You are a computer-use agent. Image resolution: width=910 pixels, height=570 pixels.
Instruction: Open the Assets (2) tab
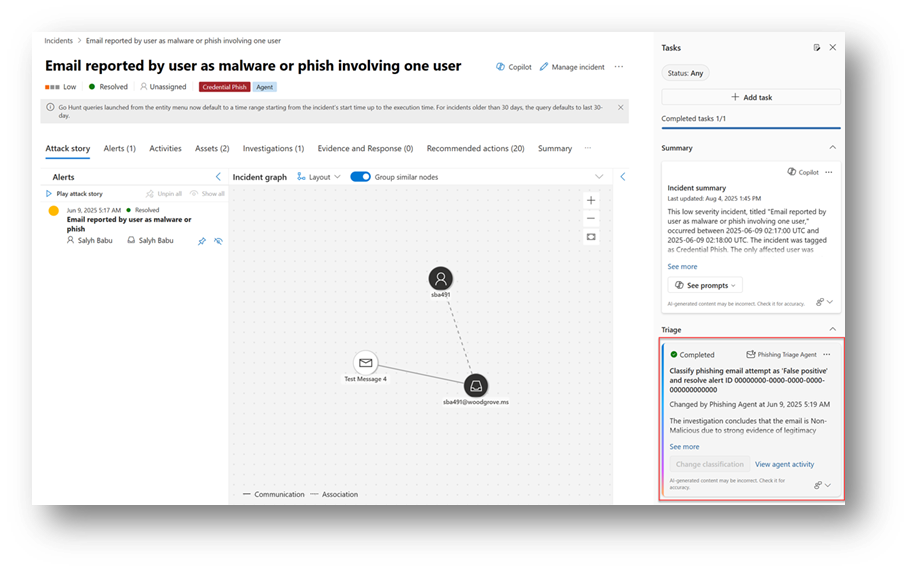pos(212,149)
